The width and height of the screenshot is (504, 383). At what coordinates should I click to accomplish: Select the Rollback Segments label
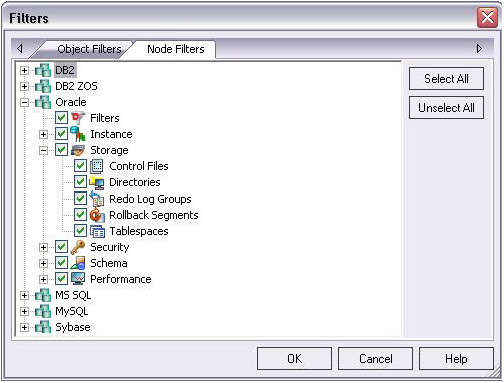(154, 215)
